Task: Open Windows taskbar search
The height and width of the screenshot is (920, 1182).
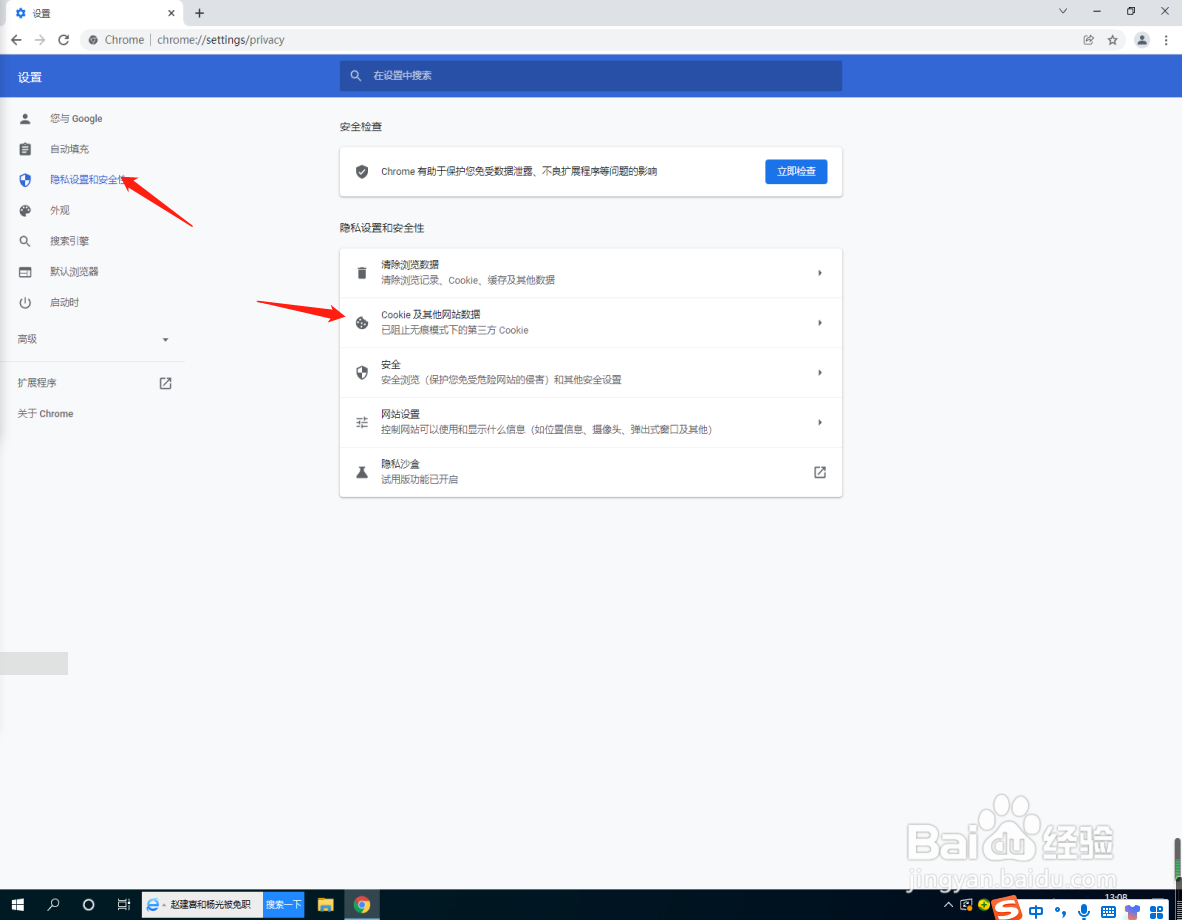Action: coord(53,905)
